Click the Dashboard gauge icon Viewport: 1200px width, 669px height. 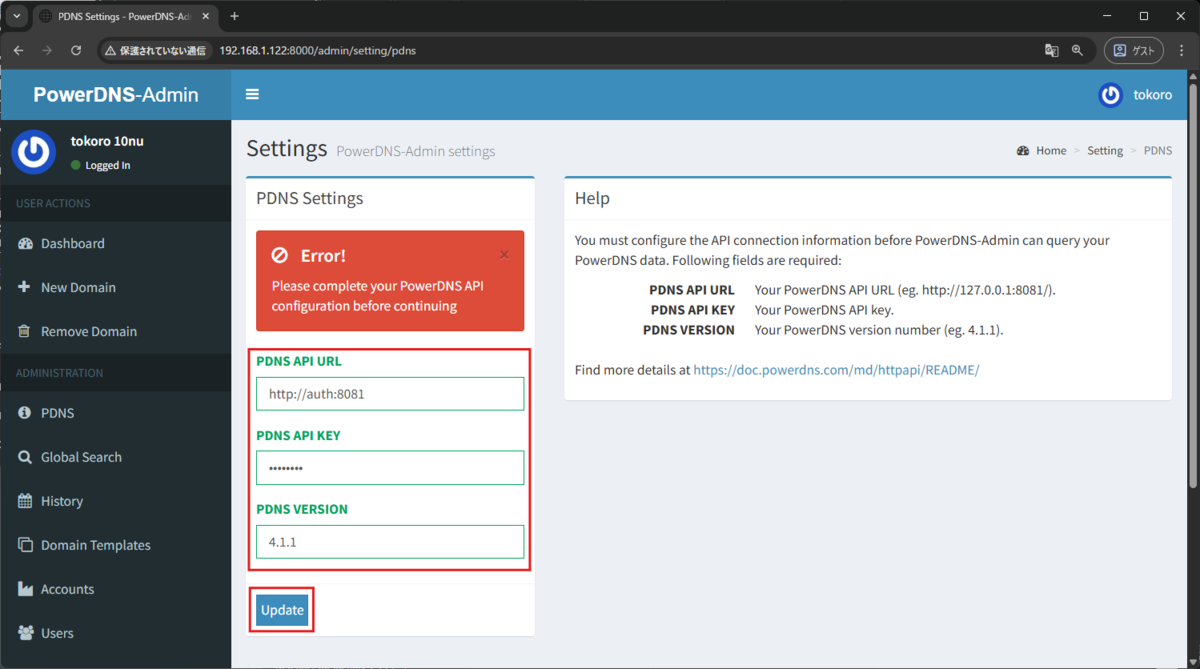coord(24,243)
